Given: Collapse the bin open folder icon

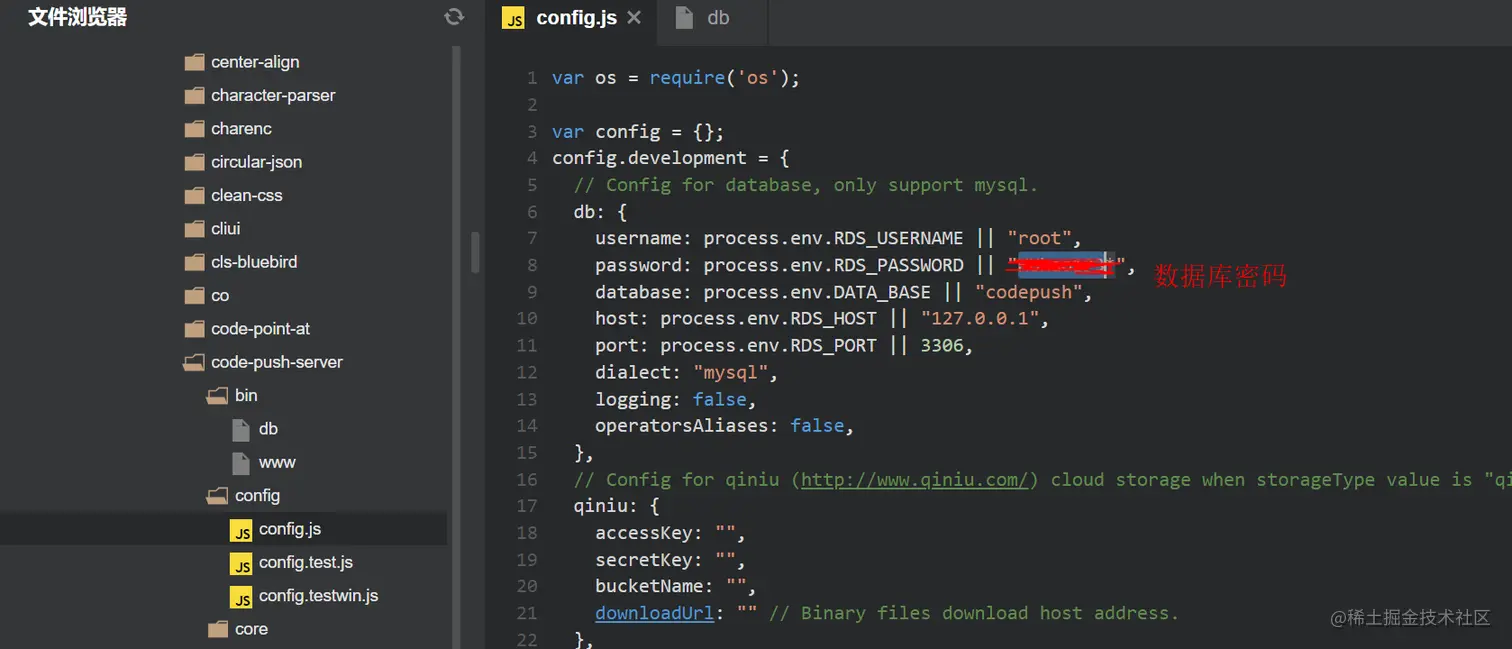Looking at the screenshot, I should click(218, 396).
